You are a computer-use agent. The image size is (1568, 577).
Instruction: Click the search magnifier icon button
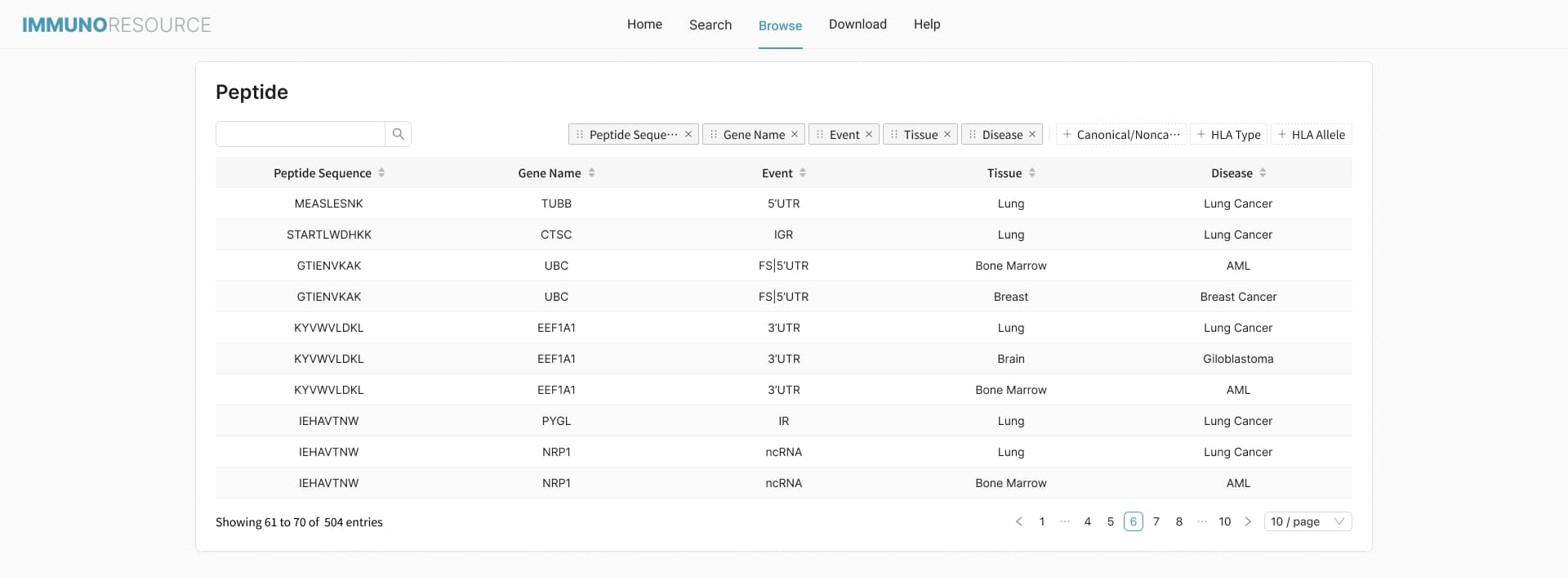tap(398, 134)
